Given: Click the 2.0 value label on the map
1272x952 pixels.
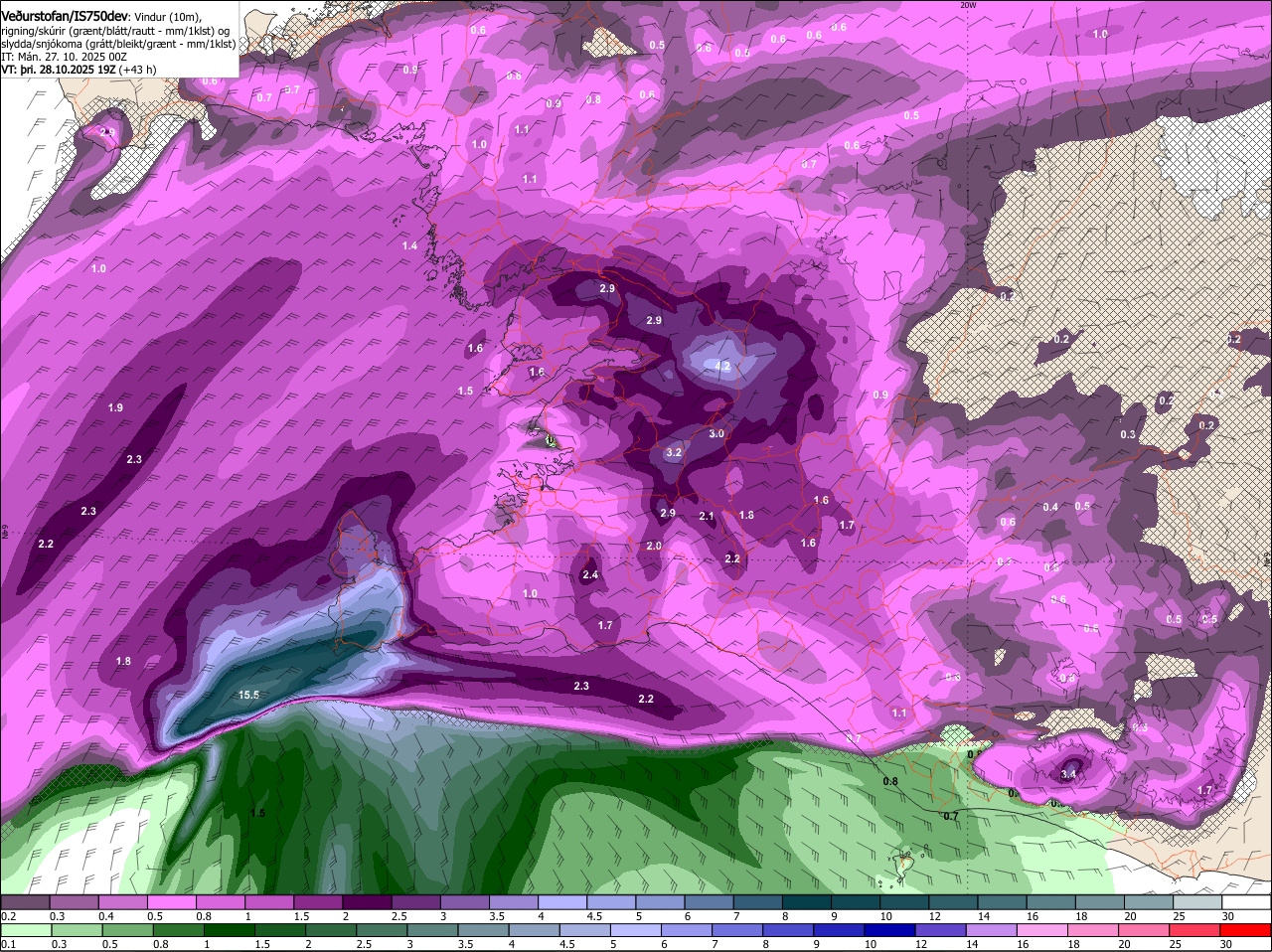Looking at the screenshot, I should pyautogui.click(x=654, y=546).
